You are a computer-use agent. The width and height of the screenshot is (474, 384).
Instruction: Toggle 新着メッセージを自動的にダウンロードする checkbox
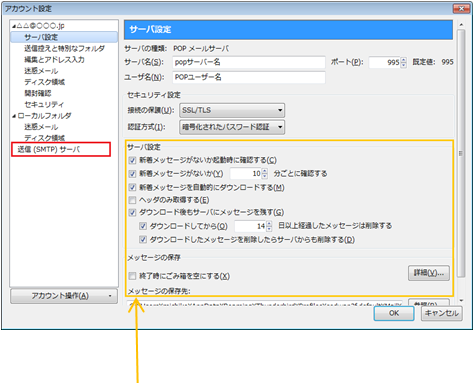coord(133,187)
